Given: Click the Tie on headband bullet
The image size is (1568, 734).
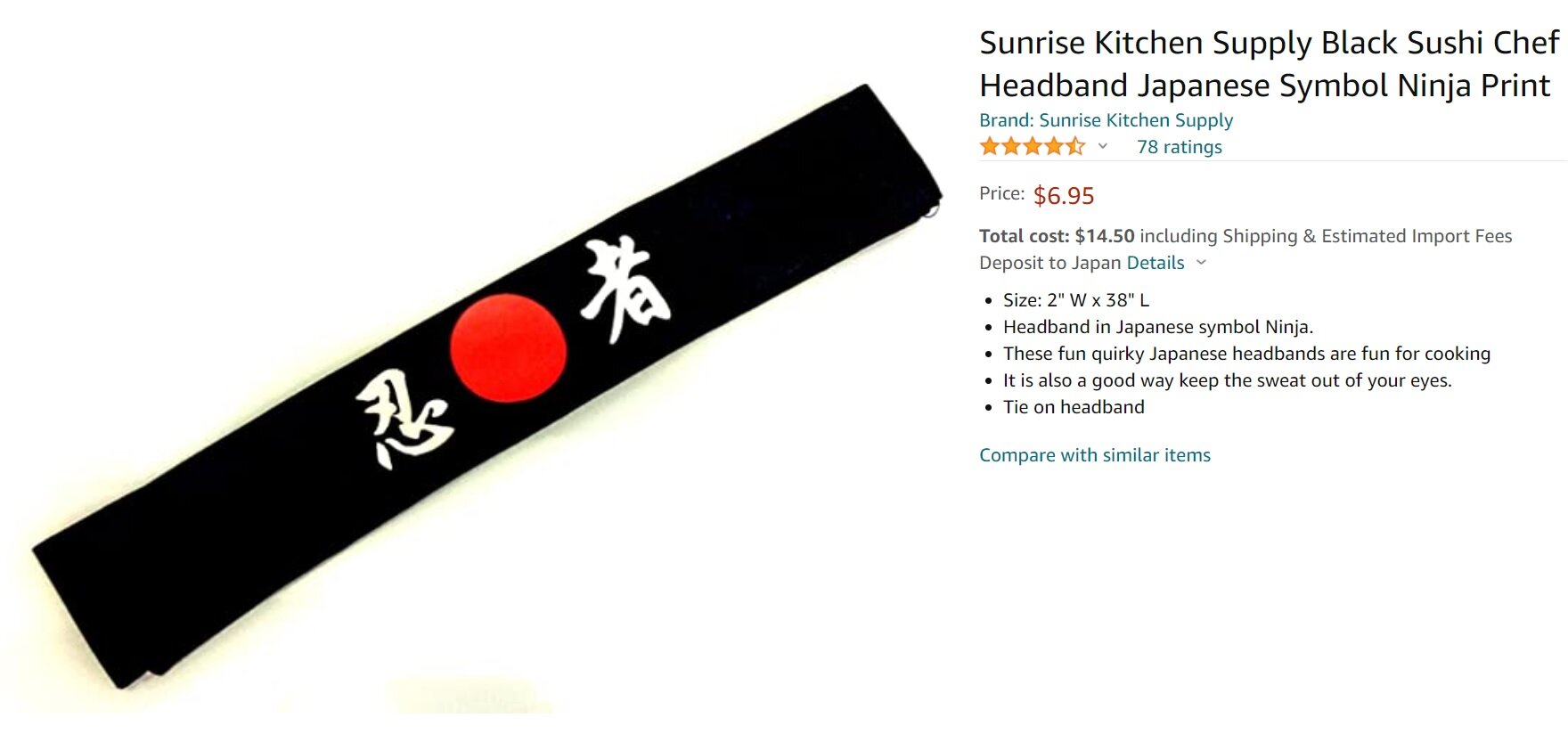Looking at the screenshot, I should pyautogui.click(x=1074, y=407).
